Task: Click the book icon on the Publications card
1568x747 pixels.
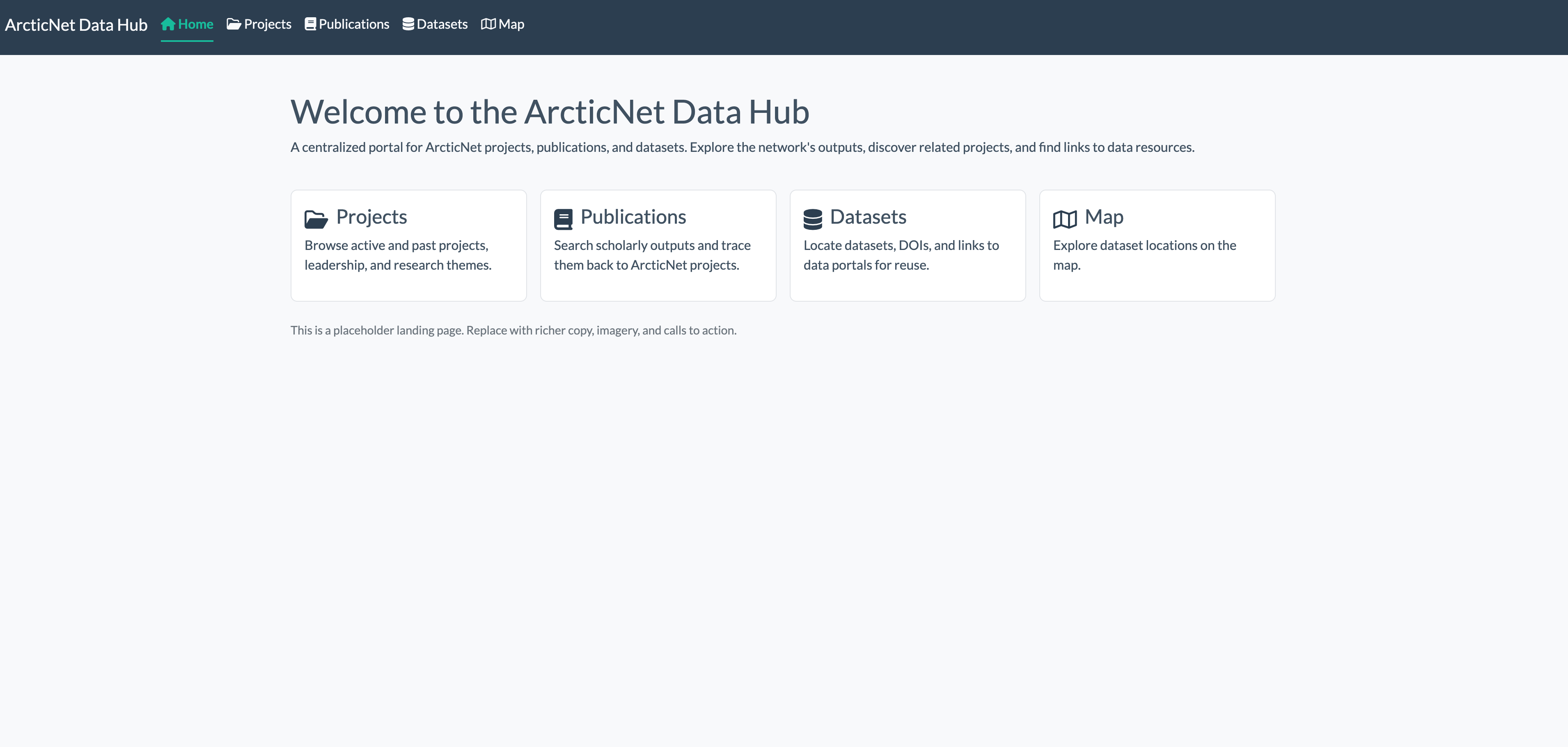Action: 563,219
